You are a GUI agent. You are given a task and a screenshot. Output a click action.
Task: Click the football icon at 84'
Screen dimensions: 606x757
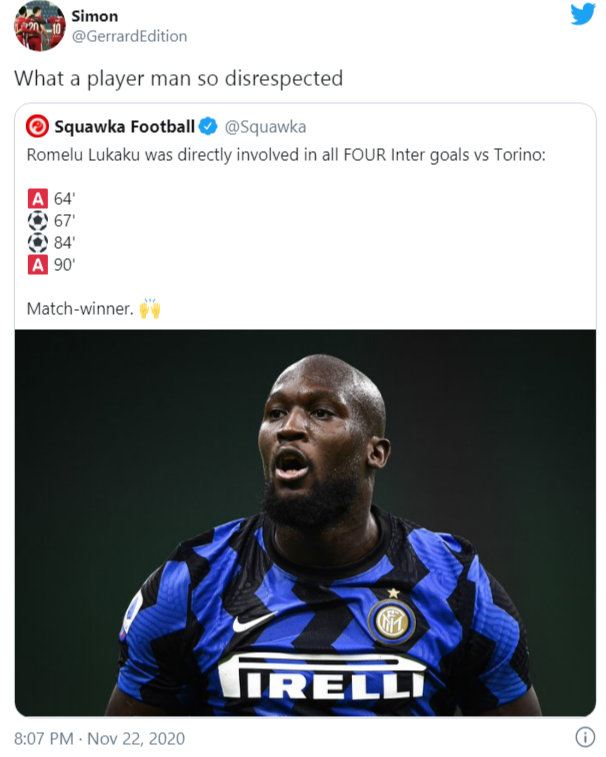click(x=38, y=242)
